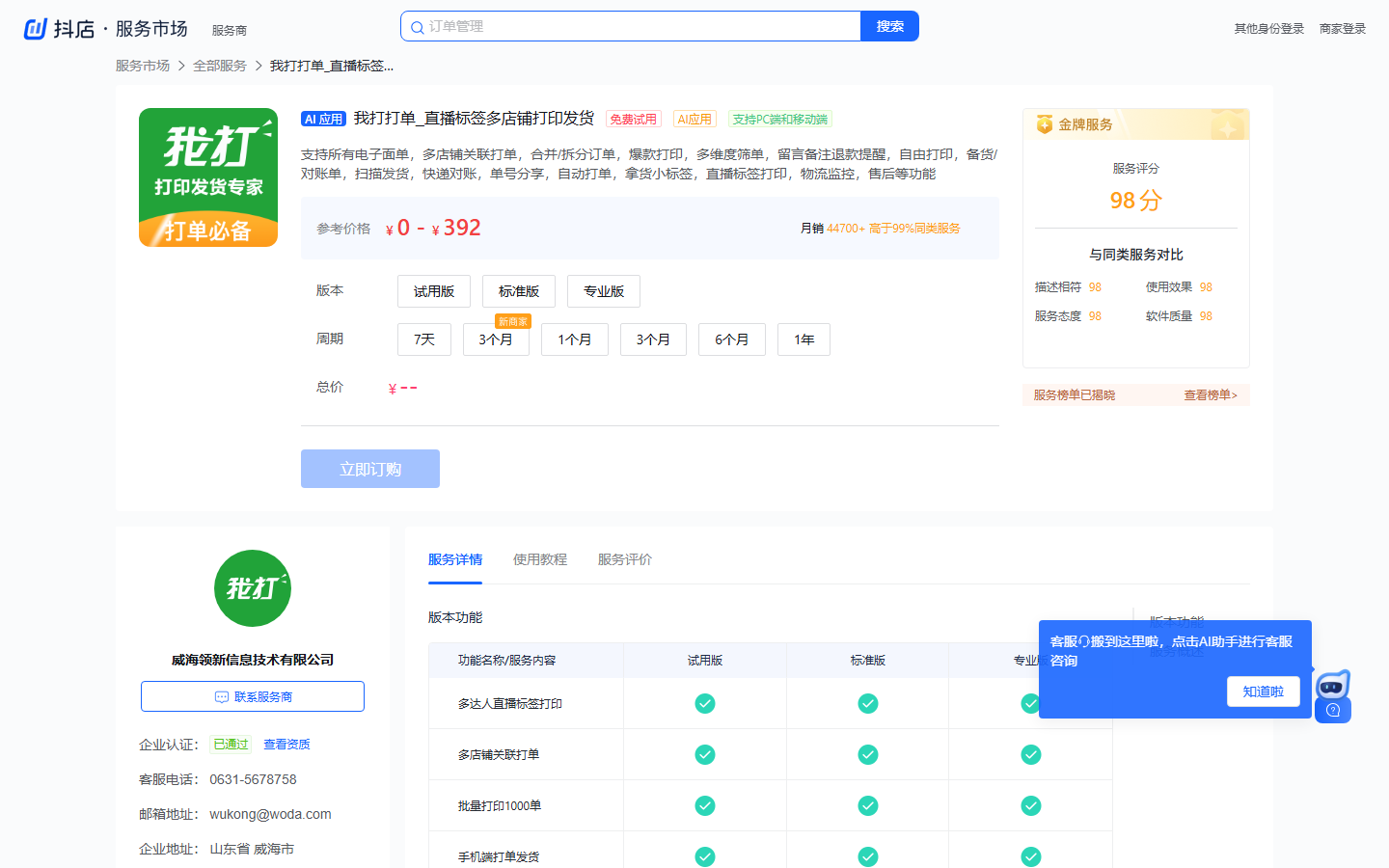Choose the 1个月 period option
This screenshot has width=1389, height=868.
point(575,339)
